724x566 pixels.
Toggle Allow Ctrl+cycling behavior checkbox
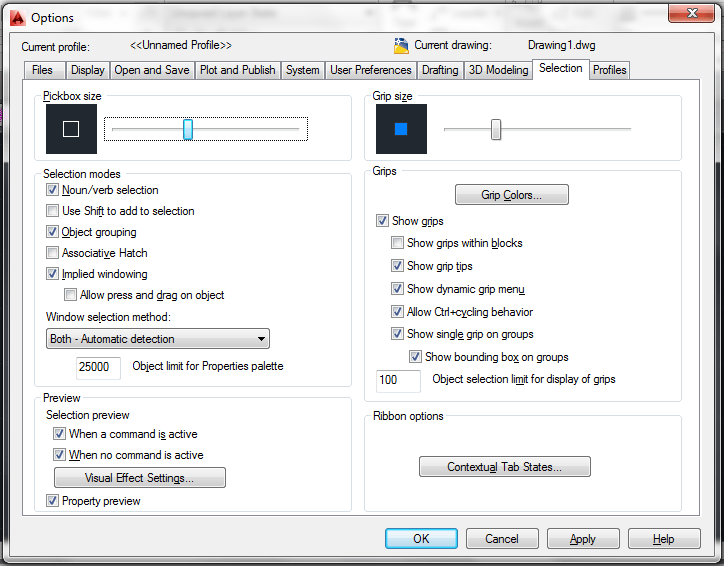pos(397,312)
